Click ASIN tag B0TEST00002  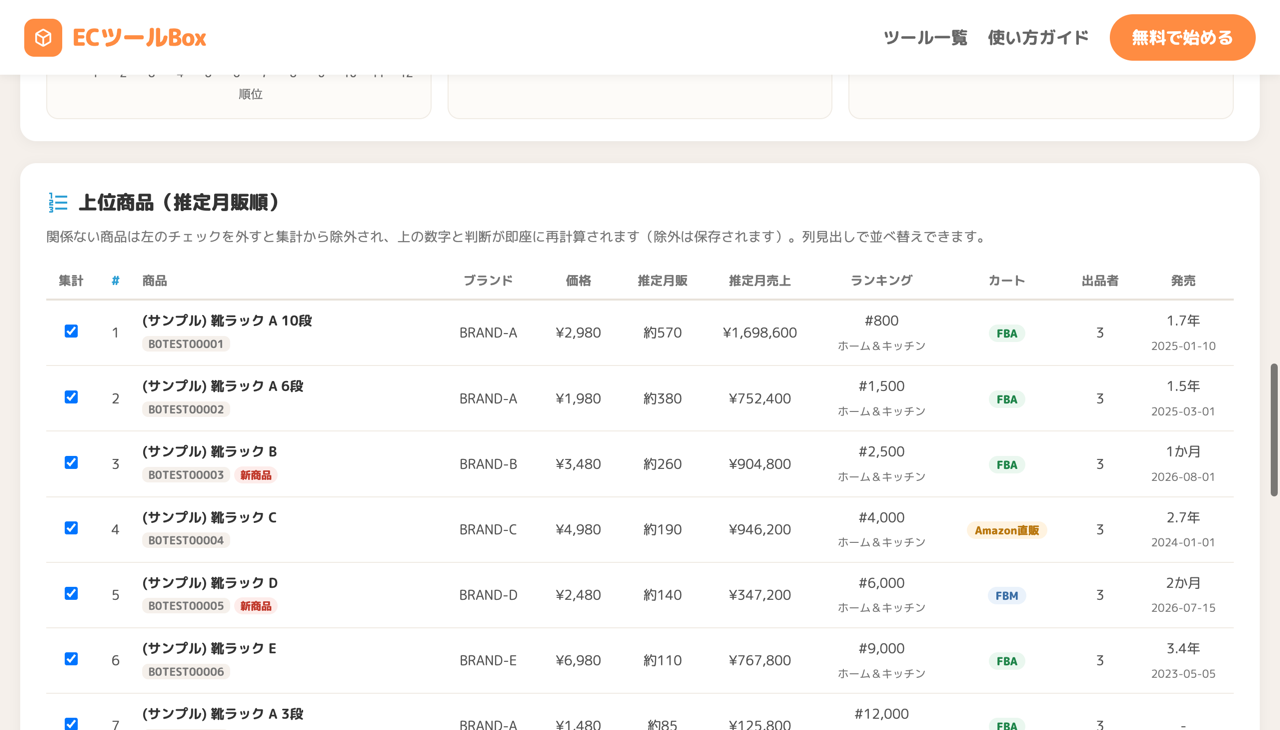pos(186,409)
